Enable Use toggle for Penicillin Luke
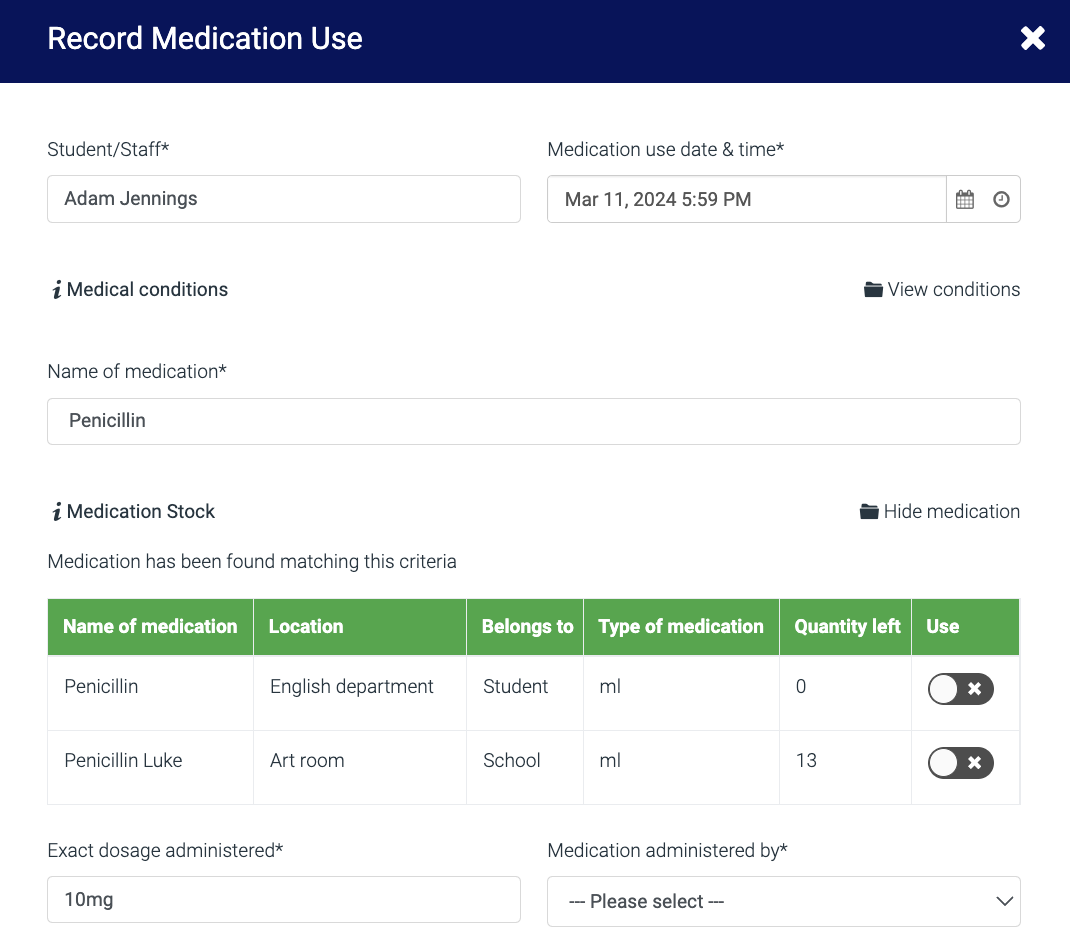The width and height of the screenshot is (1070, 946). pos(960,763)
